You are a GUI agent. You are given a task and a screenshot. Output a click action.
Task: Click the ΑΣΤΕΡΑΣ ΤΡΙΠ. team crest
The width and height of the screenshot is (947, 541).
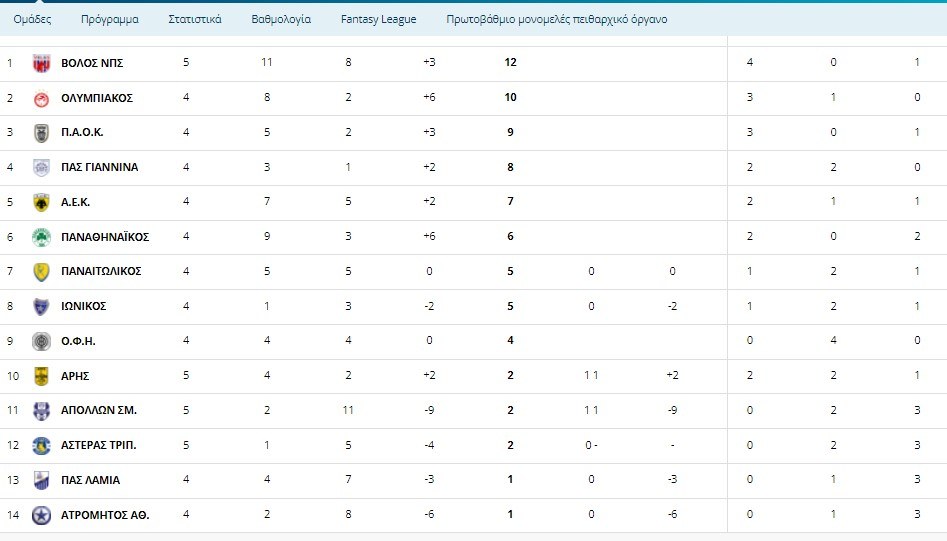[x=41, y=445]
